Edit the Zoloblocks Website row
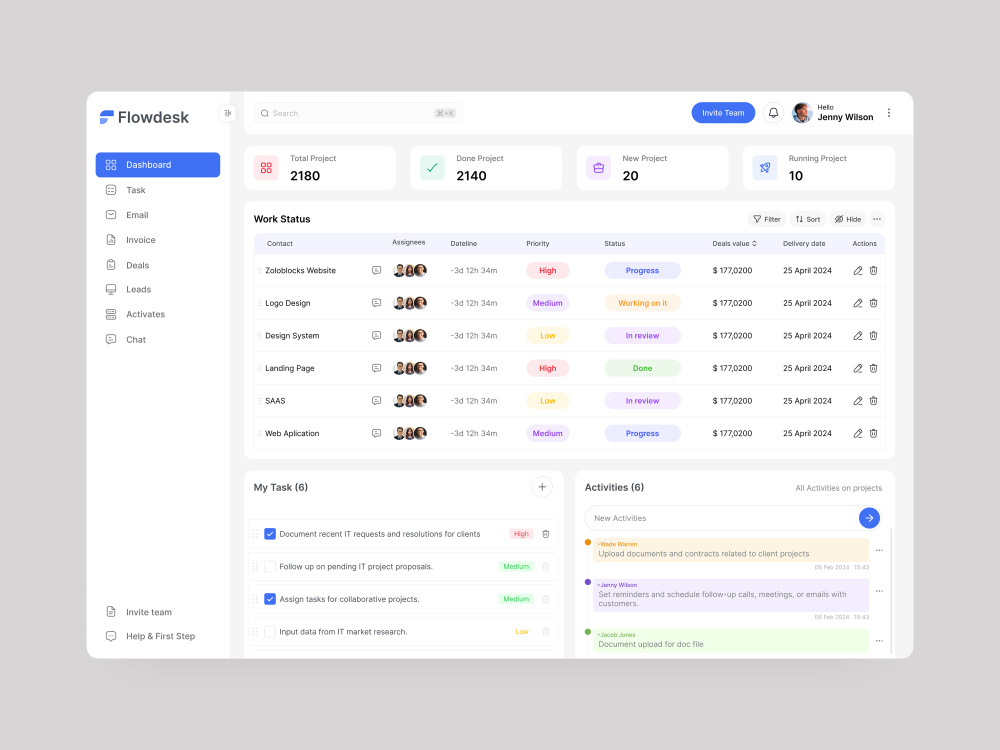Screen dimensions: 1000x750 coord(858,270)
